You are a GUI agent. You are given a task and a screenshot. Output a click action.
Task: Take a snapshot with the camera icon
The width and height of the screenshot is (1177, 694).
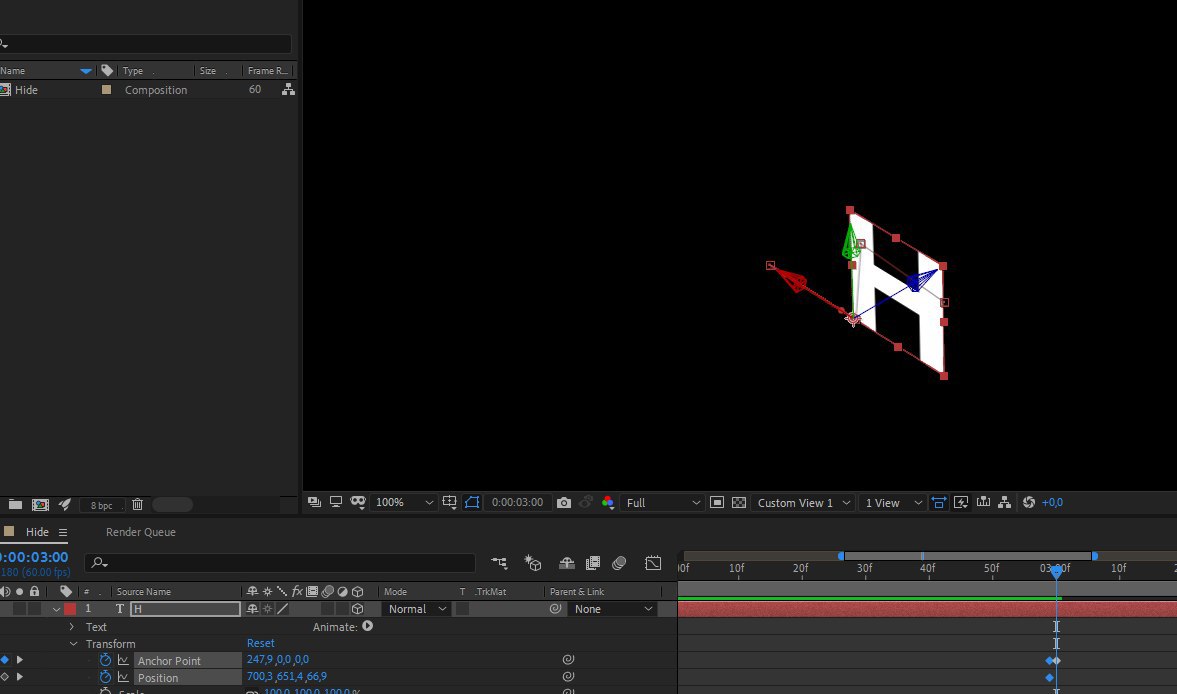click(564, 503)
